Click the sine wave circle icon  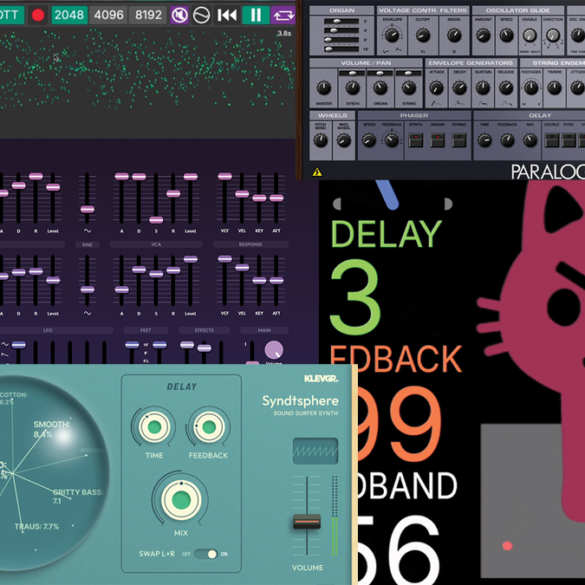tap(201, 15)
